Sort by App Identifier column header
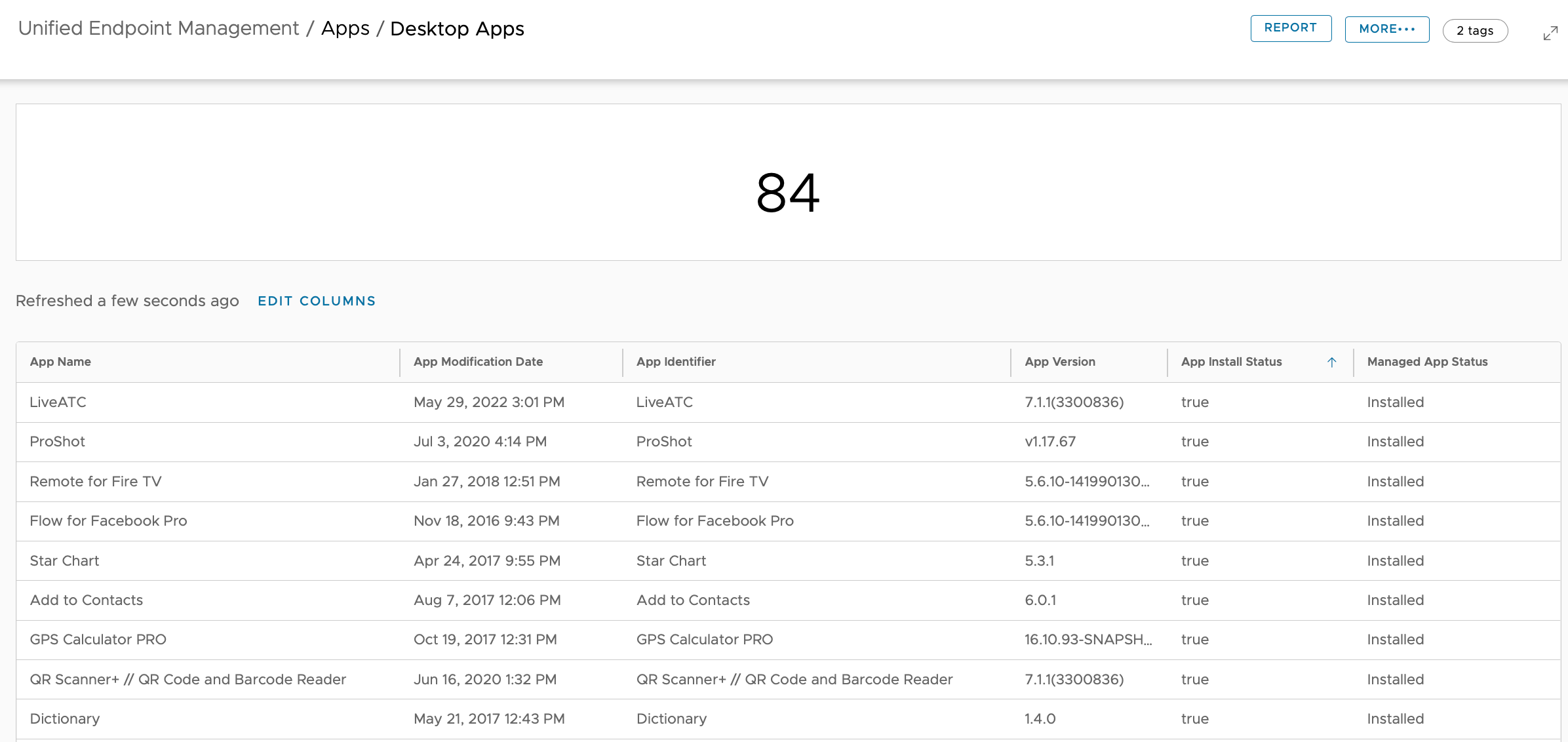 point(675,362)
